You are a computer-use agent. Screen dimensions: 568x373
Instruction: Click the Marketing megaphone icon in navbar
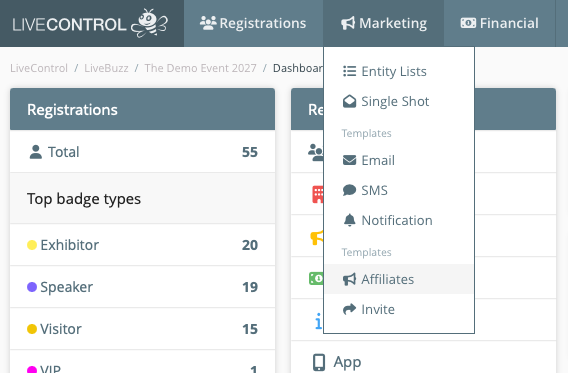(x=348, y=23)
